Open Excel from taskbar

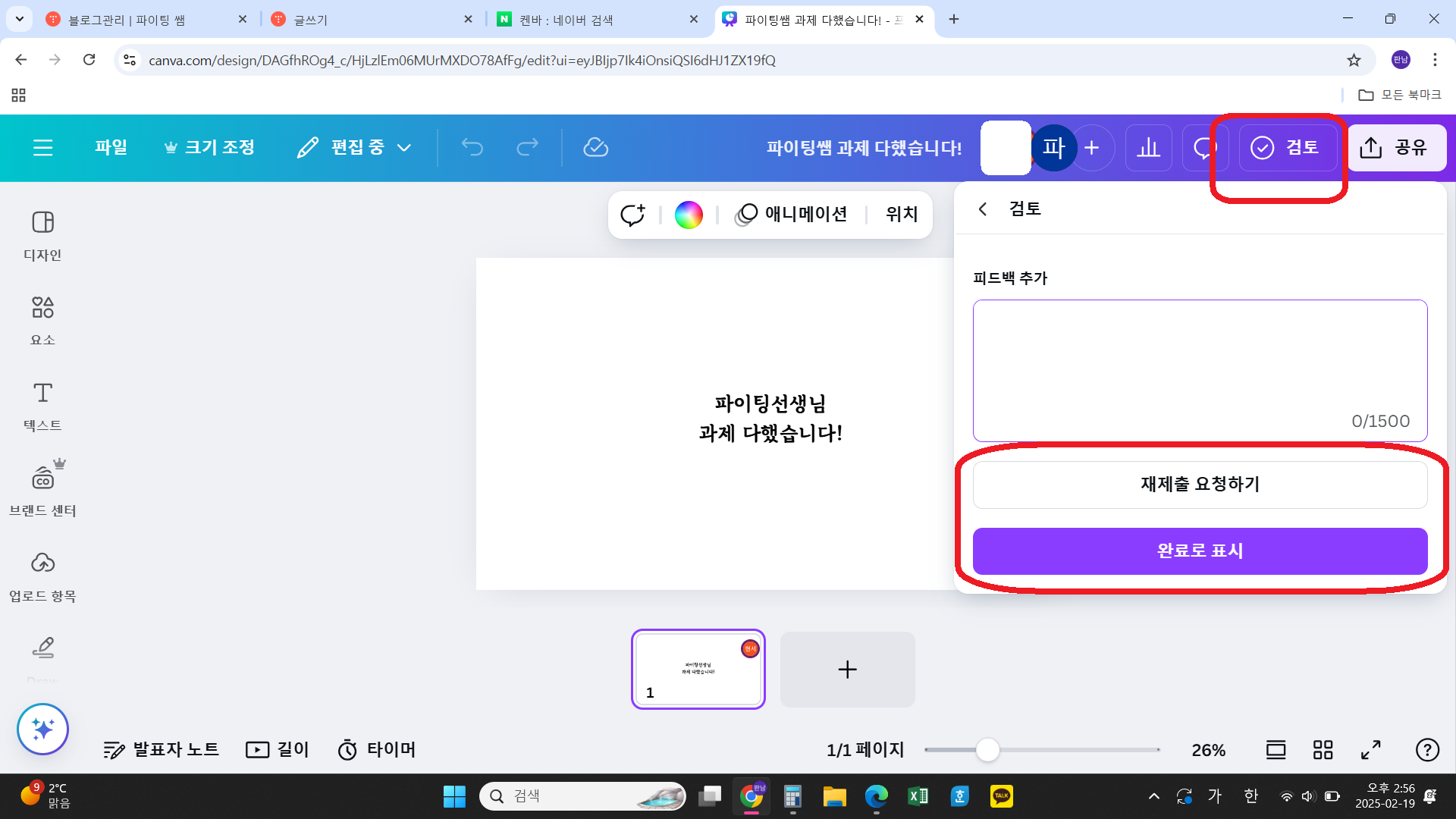(x=918, y=796)
